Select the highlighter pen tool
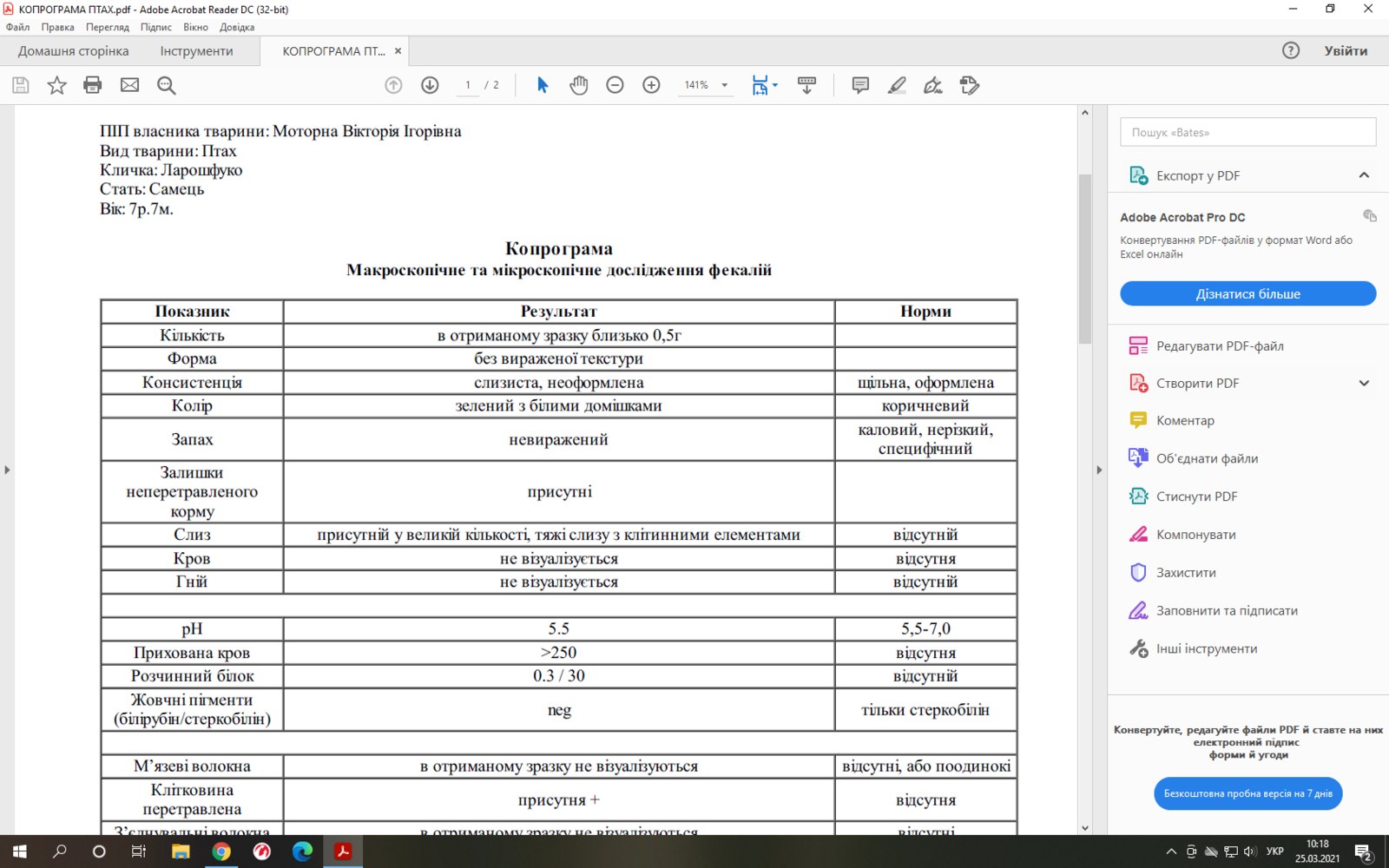 (x=897, y=85)
